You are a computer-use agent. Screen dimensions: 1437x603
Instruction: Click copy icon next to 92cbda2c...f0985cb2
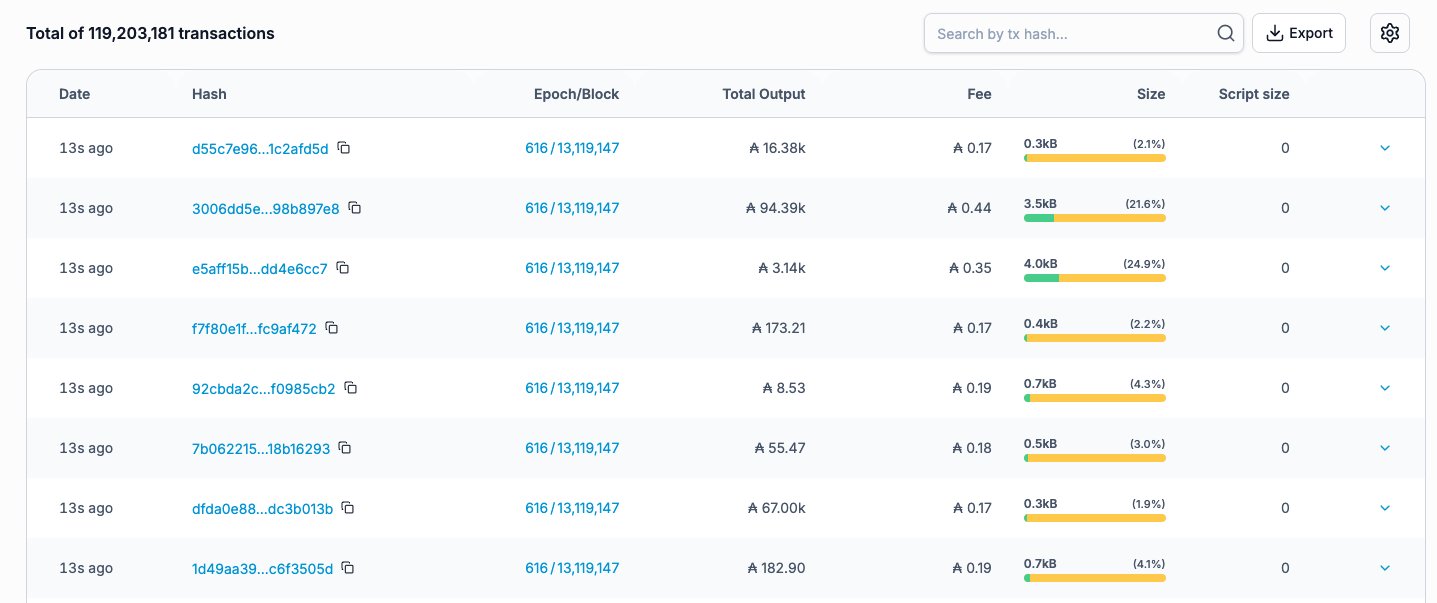[x=350, y=388]
